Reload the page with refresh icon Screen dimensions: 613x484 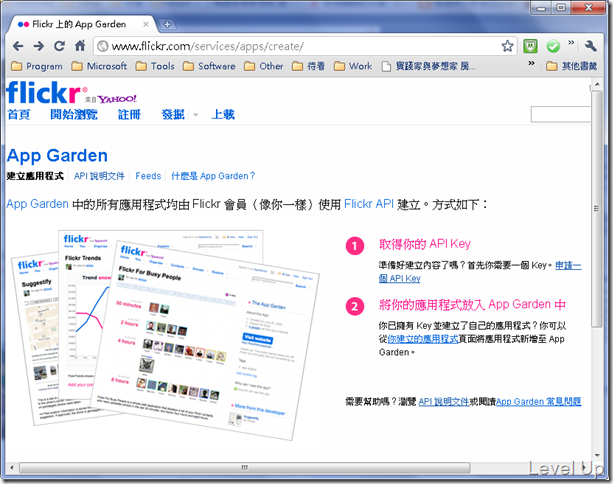click(x=59, y=46)
